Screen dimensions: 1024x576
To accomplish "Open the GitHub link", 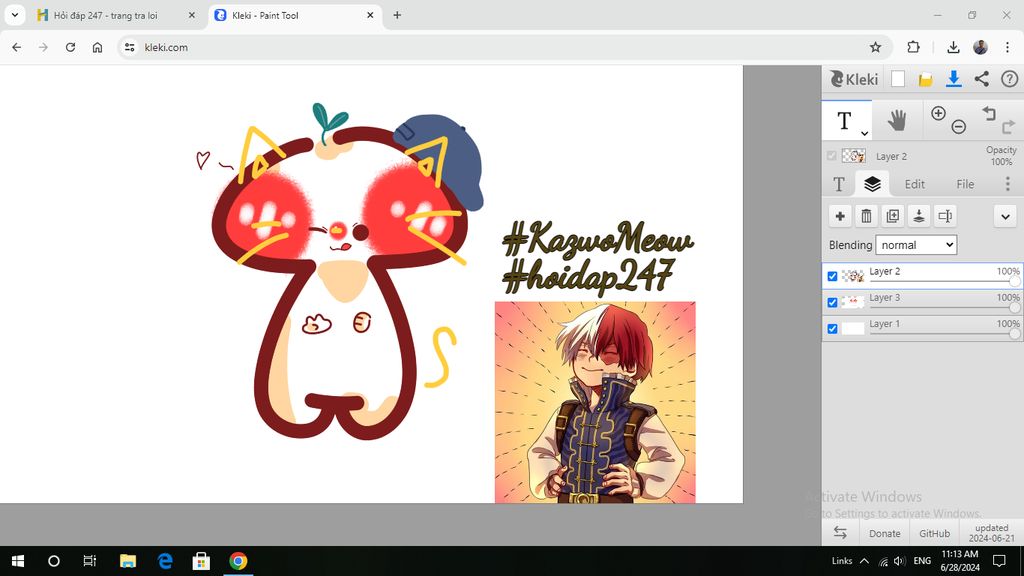I will [935, 534].
